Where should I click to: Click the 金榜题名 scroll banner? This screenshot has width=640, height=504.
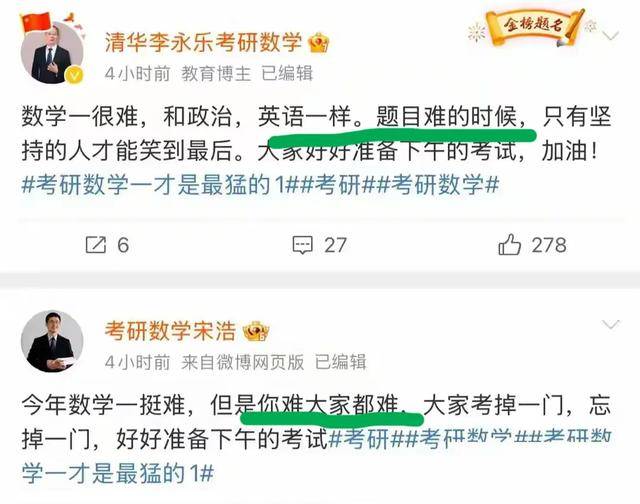click(533, 26)
